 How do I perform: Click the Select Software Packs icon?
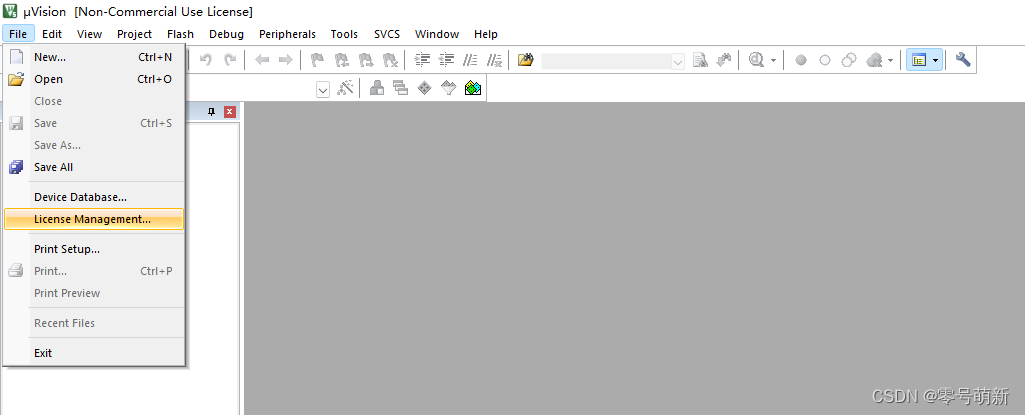tap(448, 88)
